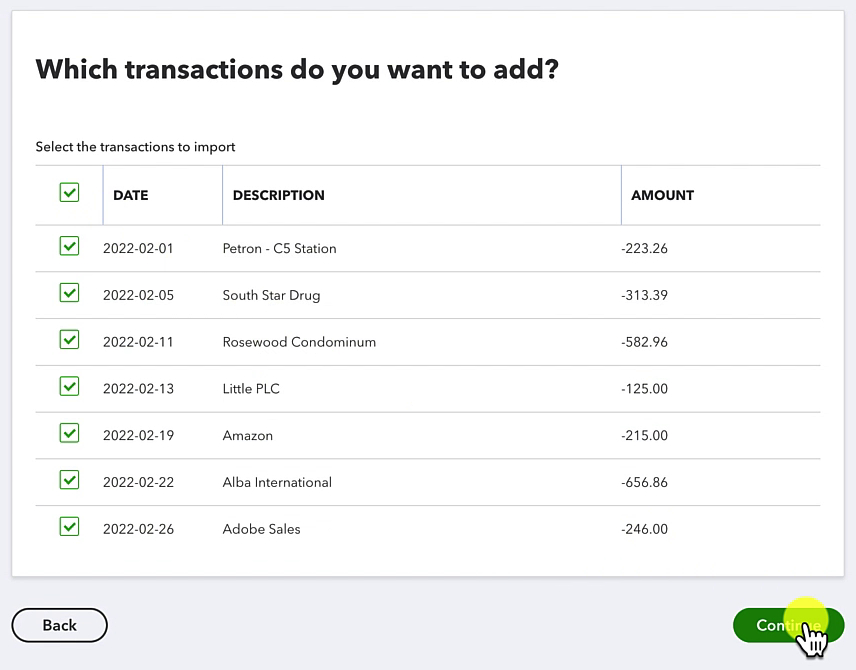The image size is (856, 670).
Task: Deselect the Adobe Sales transaction checkbox
Action: point(69,526)
